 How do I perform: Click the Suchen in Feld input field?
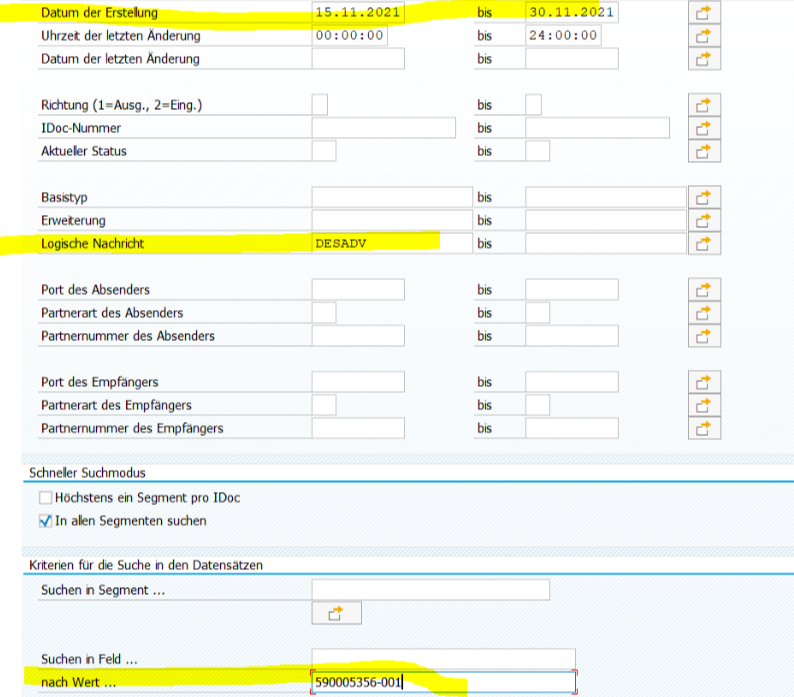pos(443,659)
